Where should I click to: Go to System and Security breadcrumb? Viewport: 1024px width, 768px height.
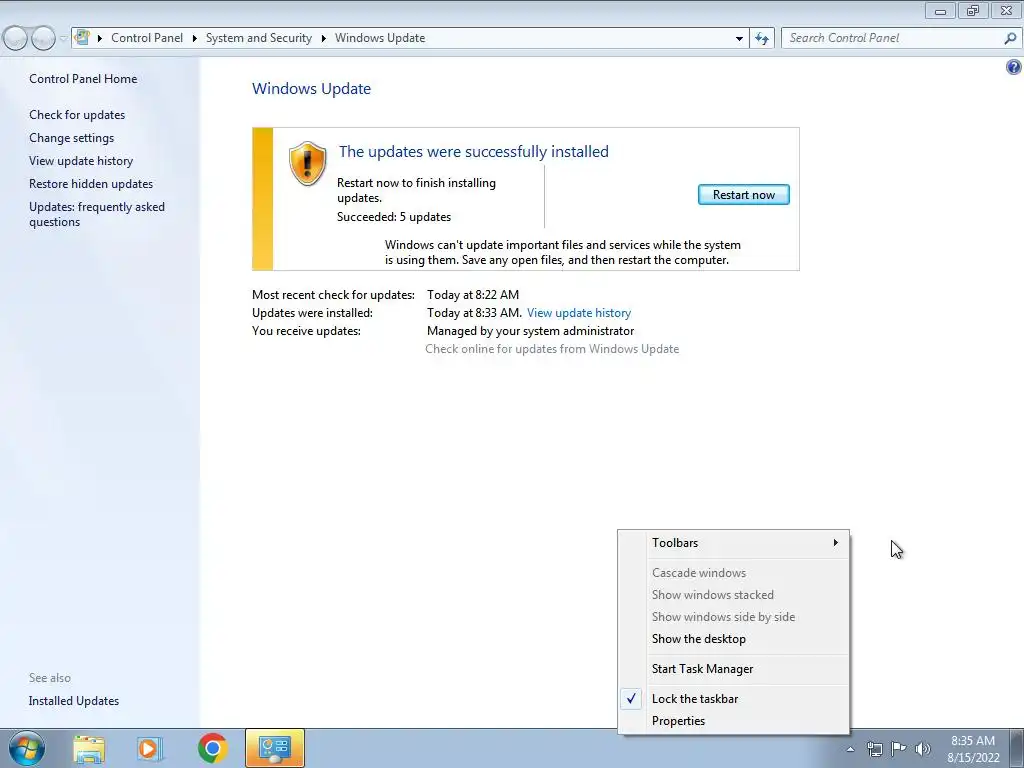259,38
